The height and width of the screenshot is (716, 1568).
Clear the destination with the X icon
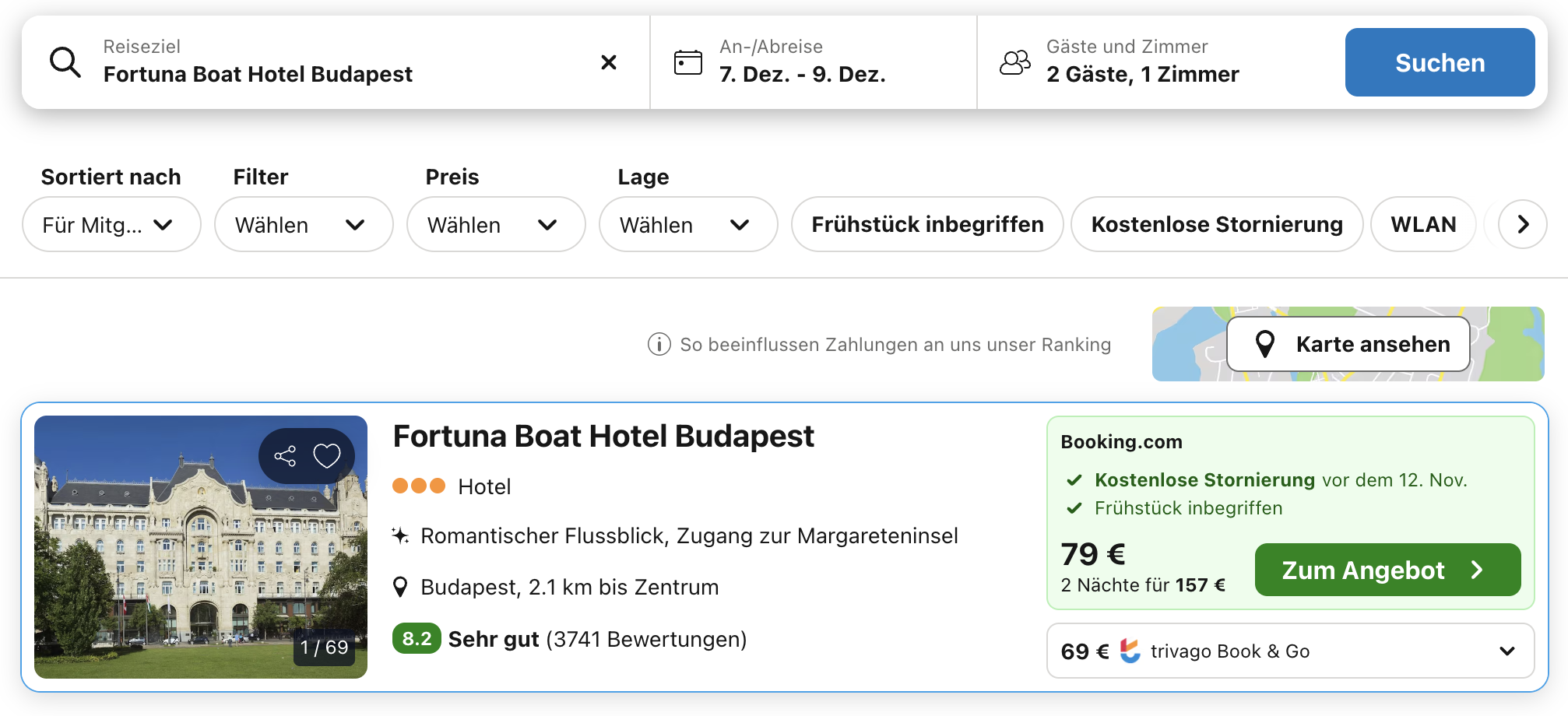point(609,62)
